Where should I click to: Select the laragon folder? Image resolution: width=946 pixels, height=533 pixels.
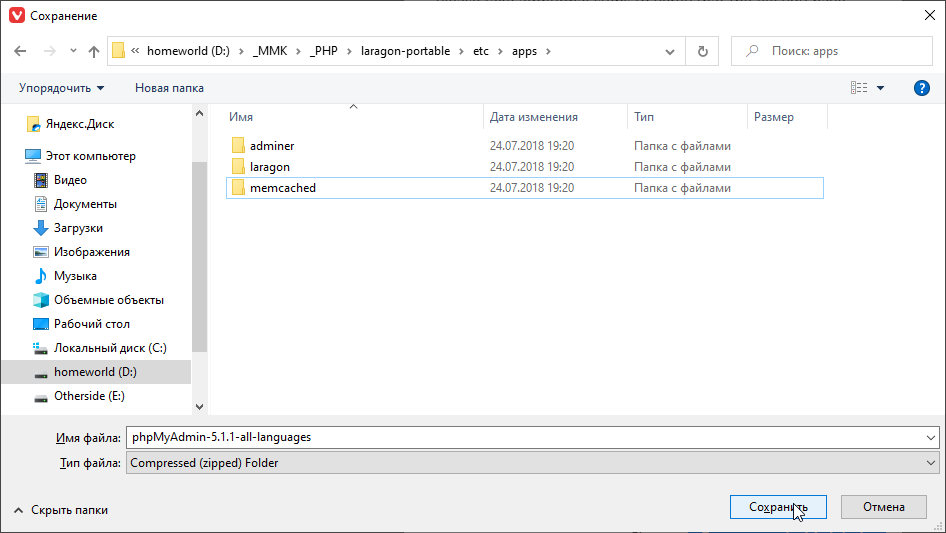pos(269,167)
